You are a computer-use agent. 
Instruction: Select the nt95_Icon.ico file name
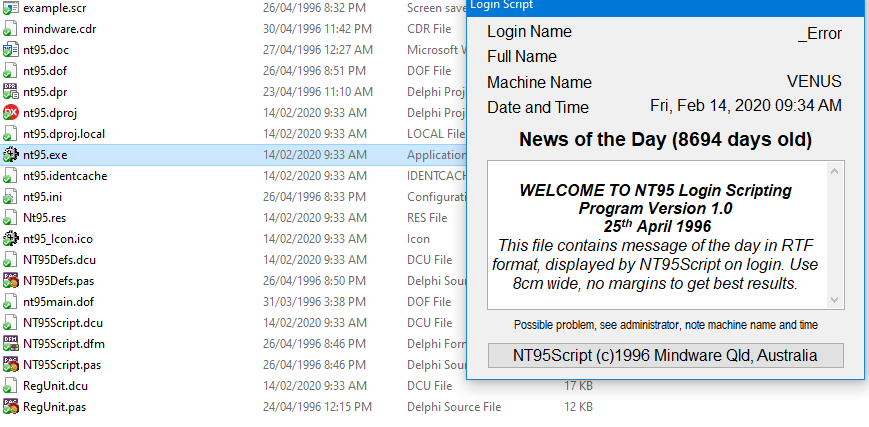[58, 239]
